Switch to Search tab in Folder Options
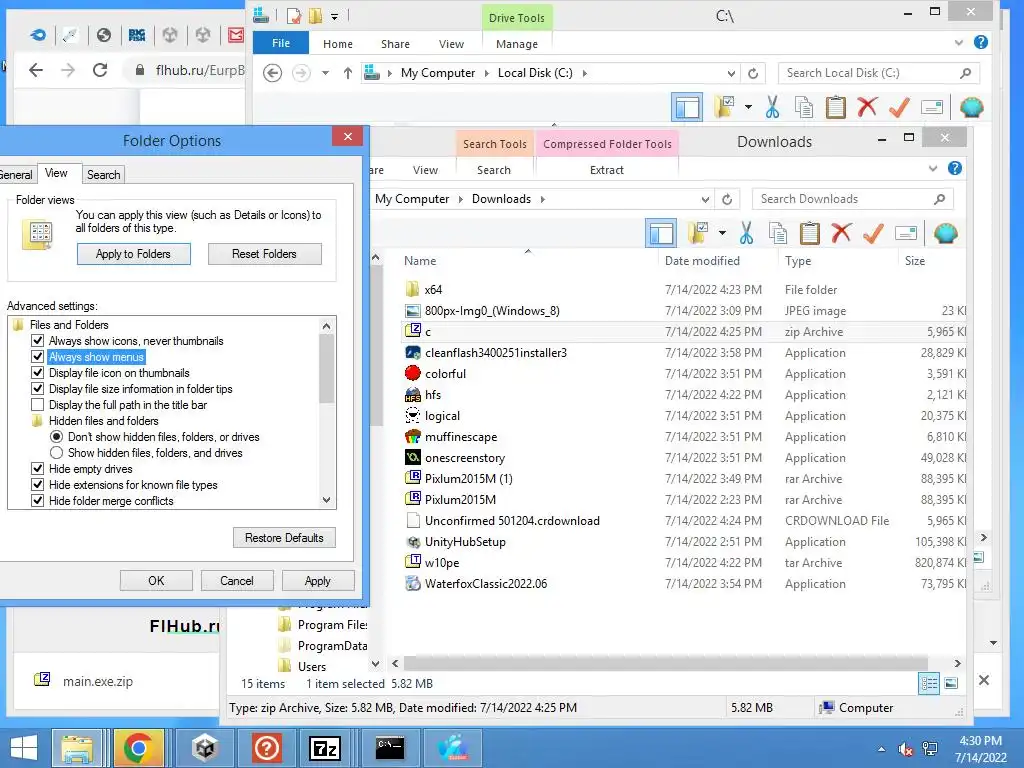Image resolution: width=1024 pixels, height=768 pixels. [x=103, y=174]
